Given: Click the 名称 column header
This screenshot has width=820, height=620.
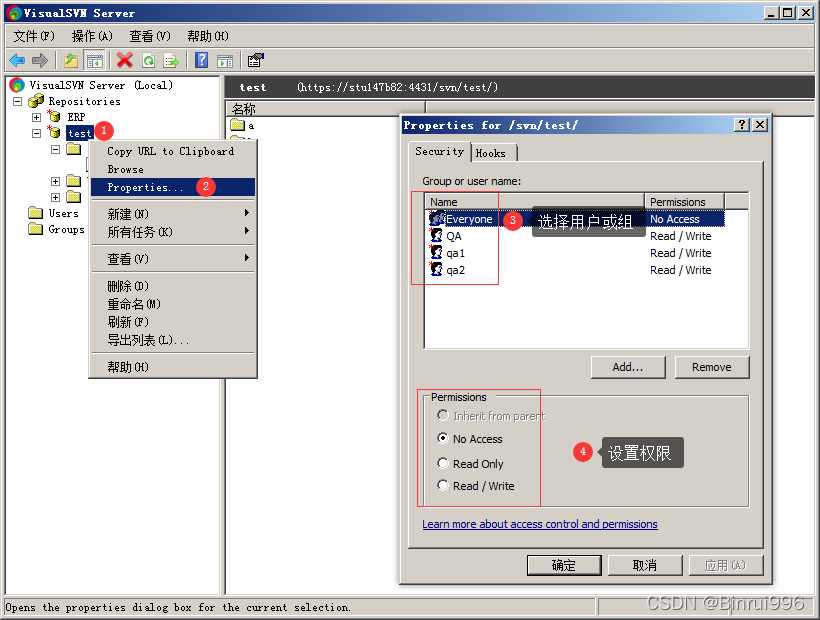Looking at the screenshot, I should tap(325, 109).
